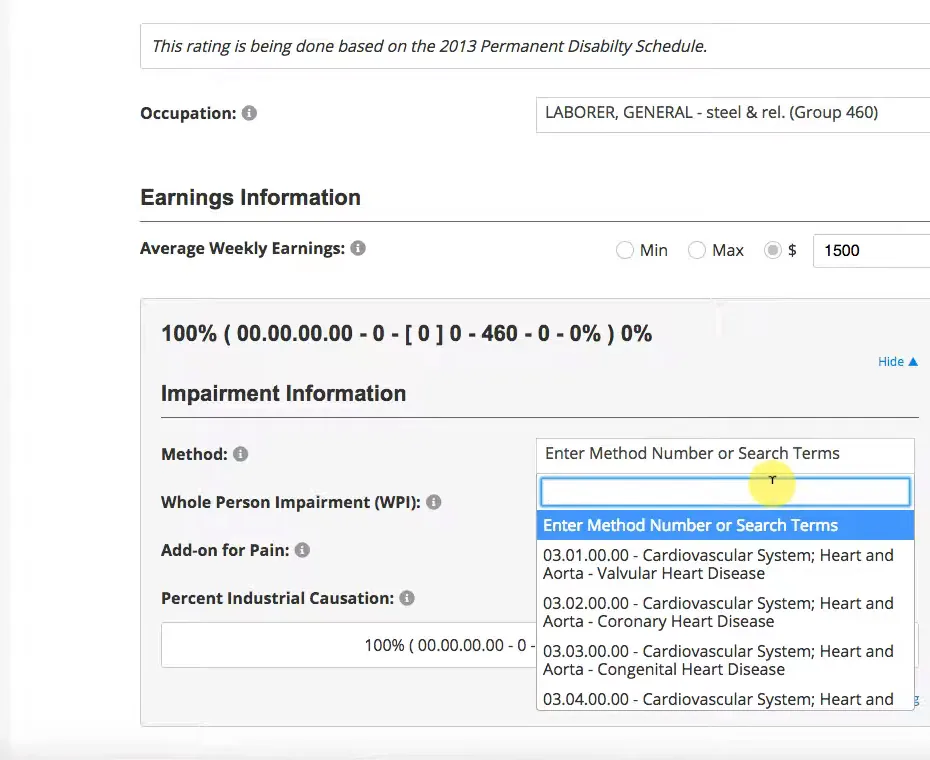Pick the partially visible 03.04.00.00 Cardiovascular option
The image size is (930, 760).
pos(725,698)
